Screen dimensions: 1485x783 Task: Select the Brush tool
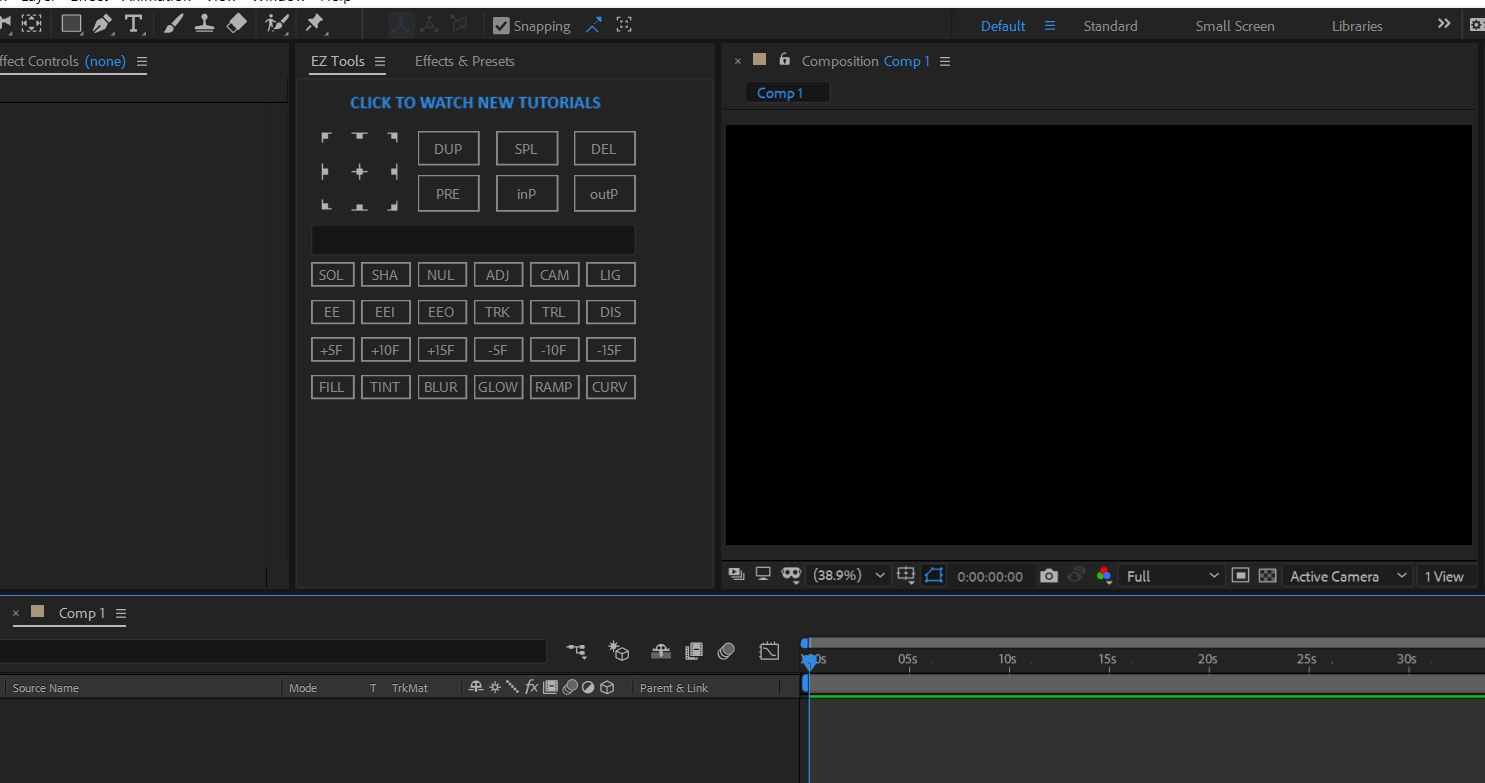(174, 24)
